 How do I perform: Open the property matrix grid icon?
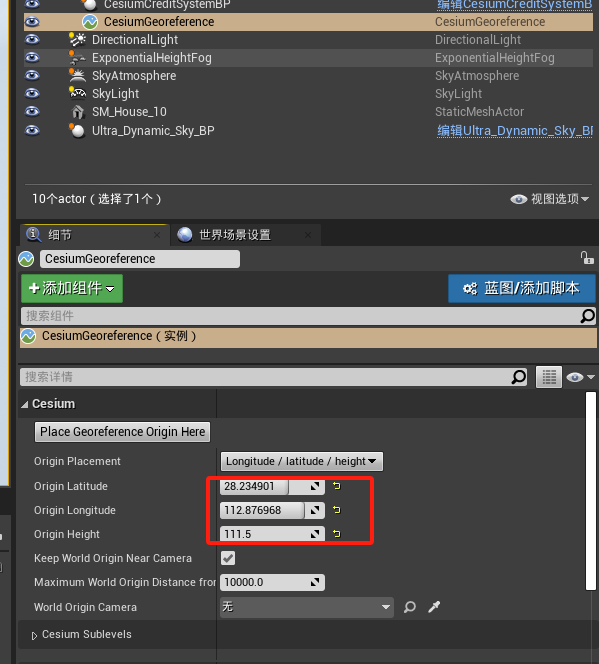point(549,377)
